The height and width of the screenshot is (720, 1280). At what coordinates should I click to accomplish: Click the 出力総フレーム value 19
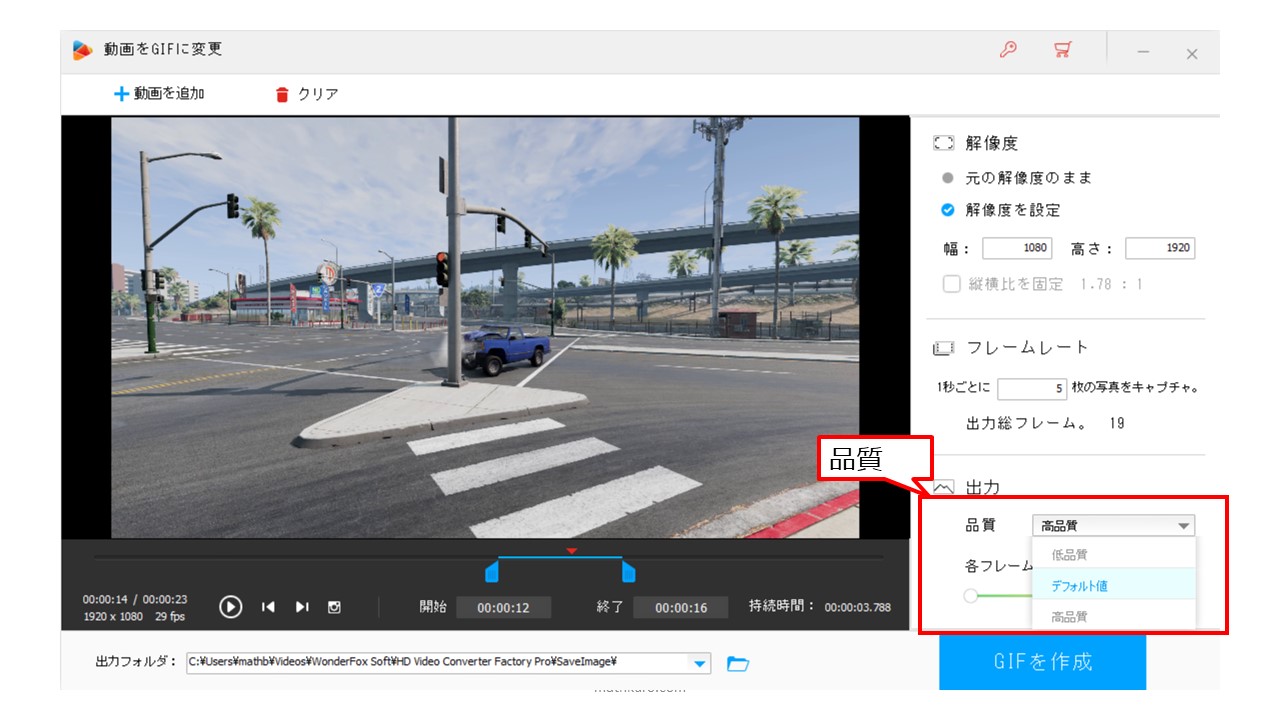tap(1117, 423)
